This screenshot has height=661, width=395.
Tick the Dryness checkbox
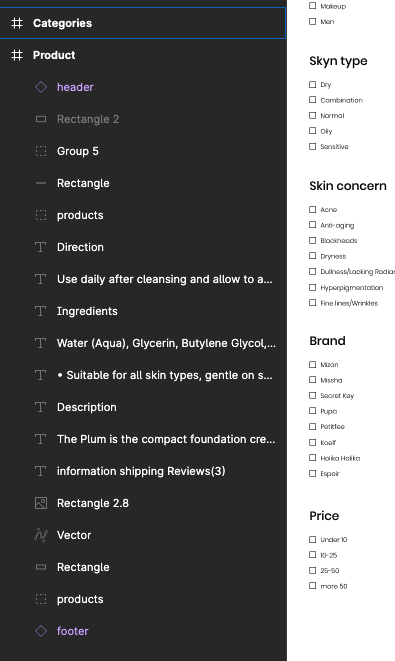click(312, 256)
